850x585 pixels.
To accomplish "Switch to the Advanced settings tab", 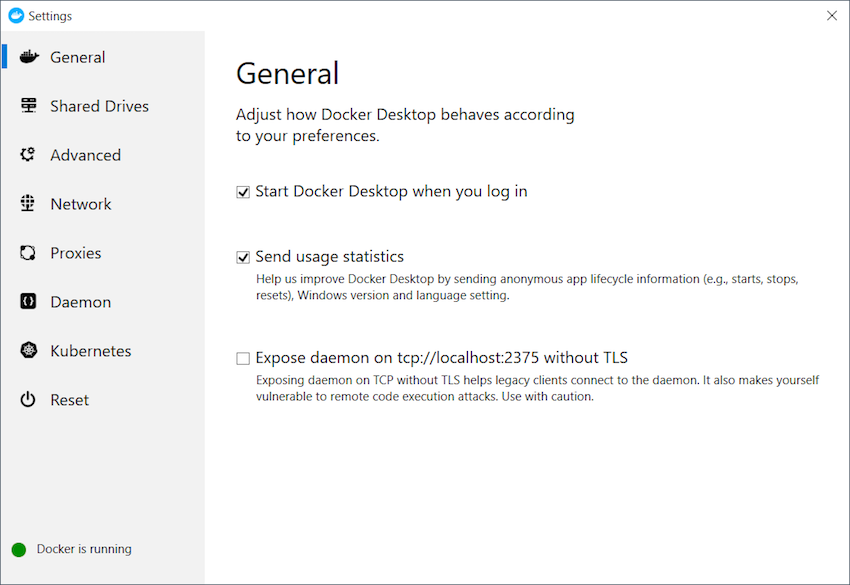I will [86, 155].
